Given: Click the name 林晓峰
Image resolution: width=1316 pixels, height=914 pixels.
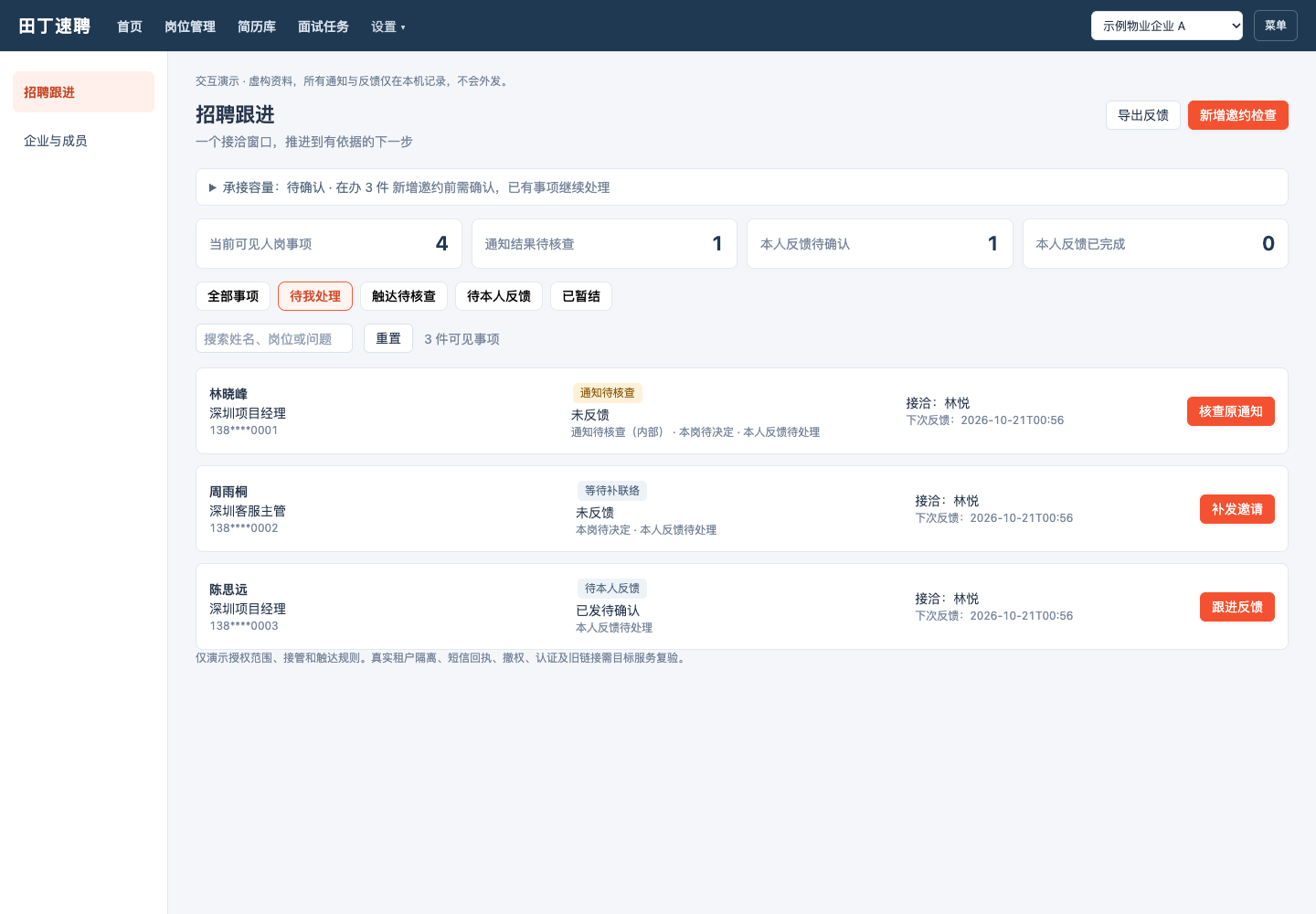Looking at the screenshot, I should pyautogui.click(x=228, y=394).
